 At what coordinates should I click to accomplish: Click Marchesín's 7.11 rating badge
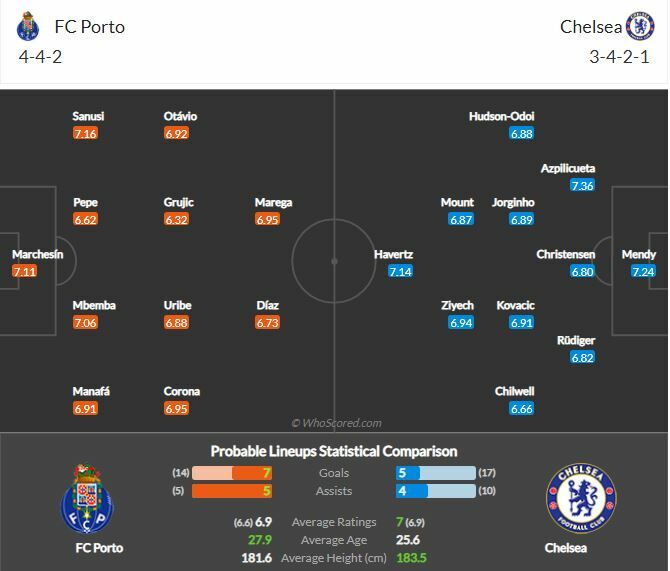pos(25,271)
